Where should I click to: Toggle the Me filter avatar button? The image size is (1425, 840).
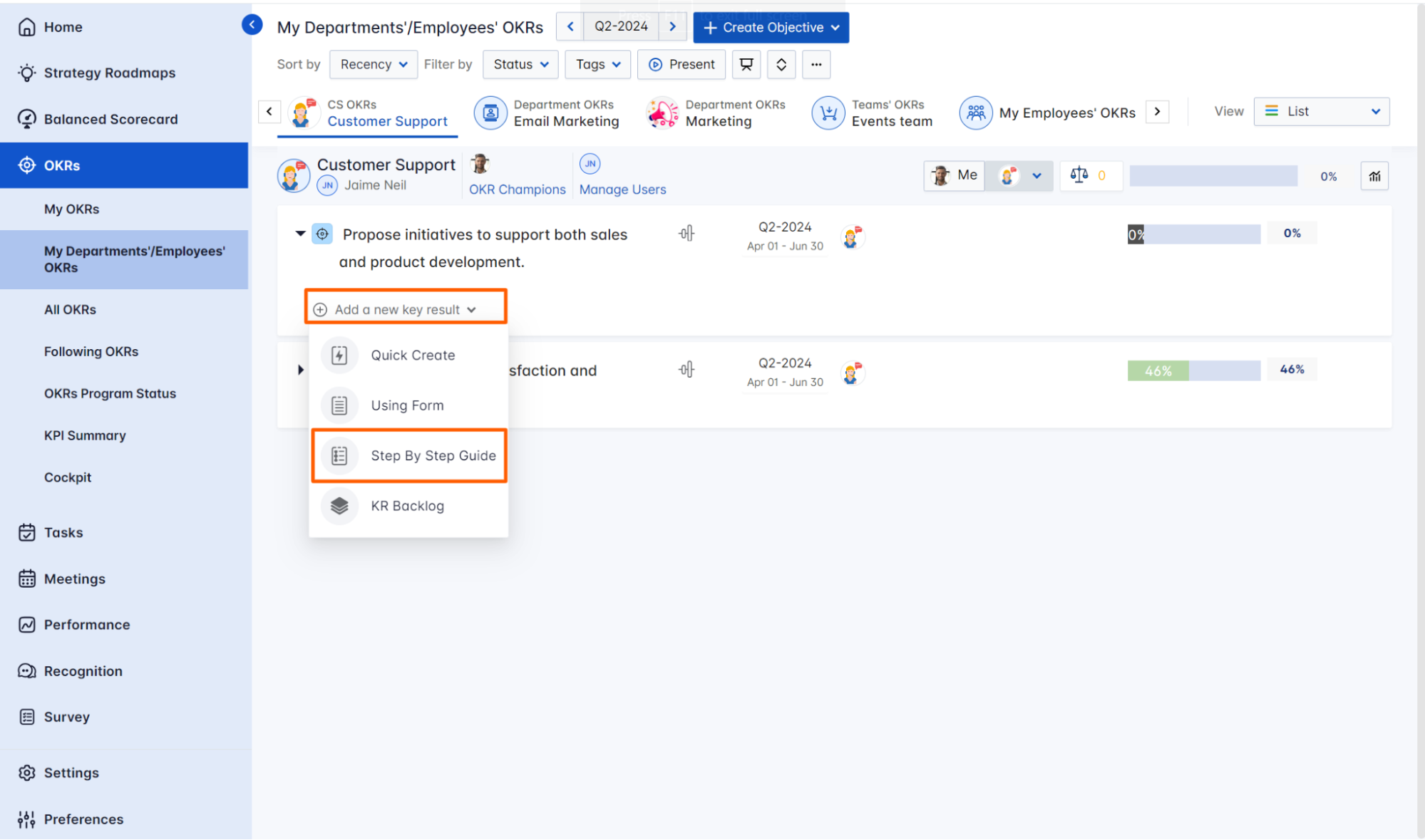pyautogui.click(x=954, y=175)
